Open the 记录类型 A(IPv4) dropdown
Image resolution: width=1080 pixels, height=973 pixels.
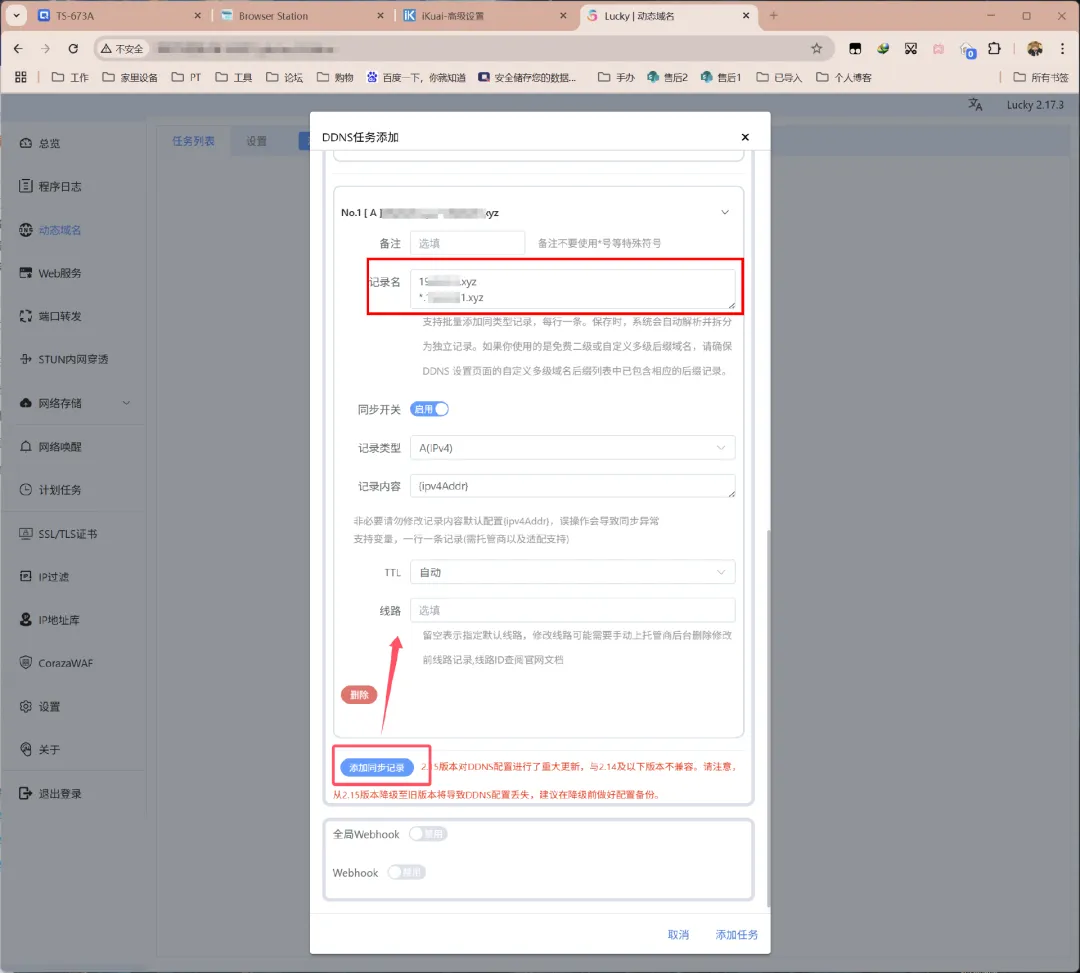tap(572, 448)
